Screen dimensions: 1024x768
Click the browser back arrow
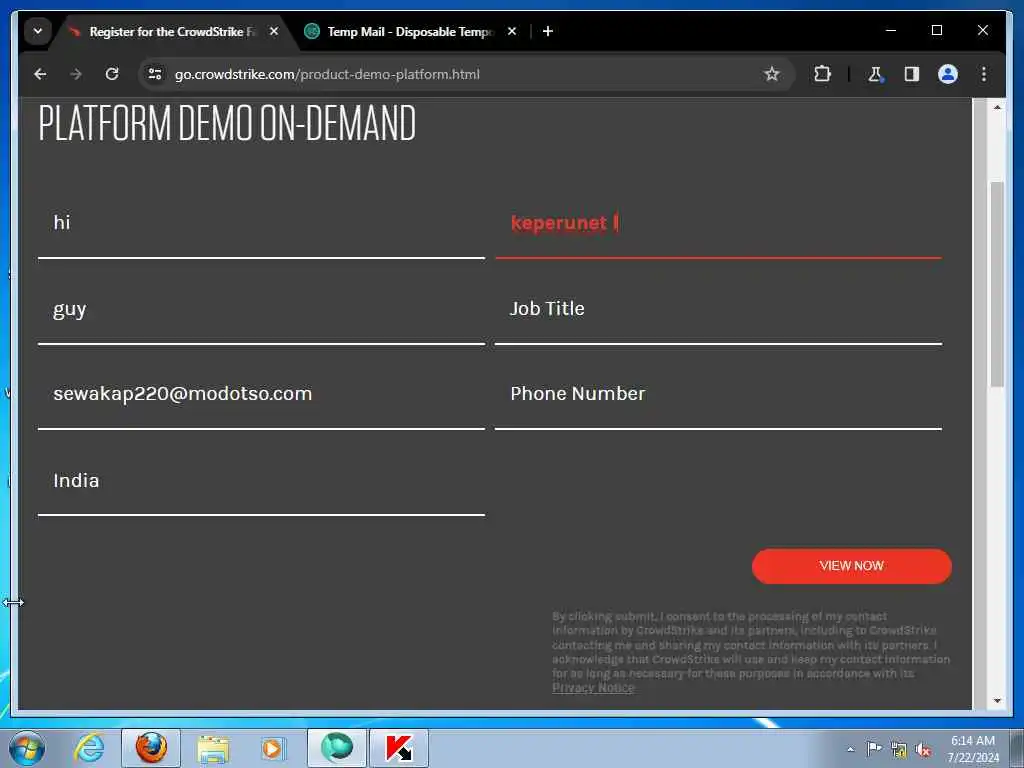click(40, 74)
